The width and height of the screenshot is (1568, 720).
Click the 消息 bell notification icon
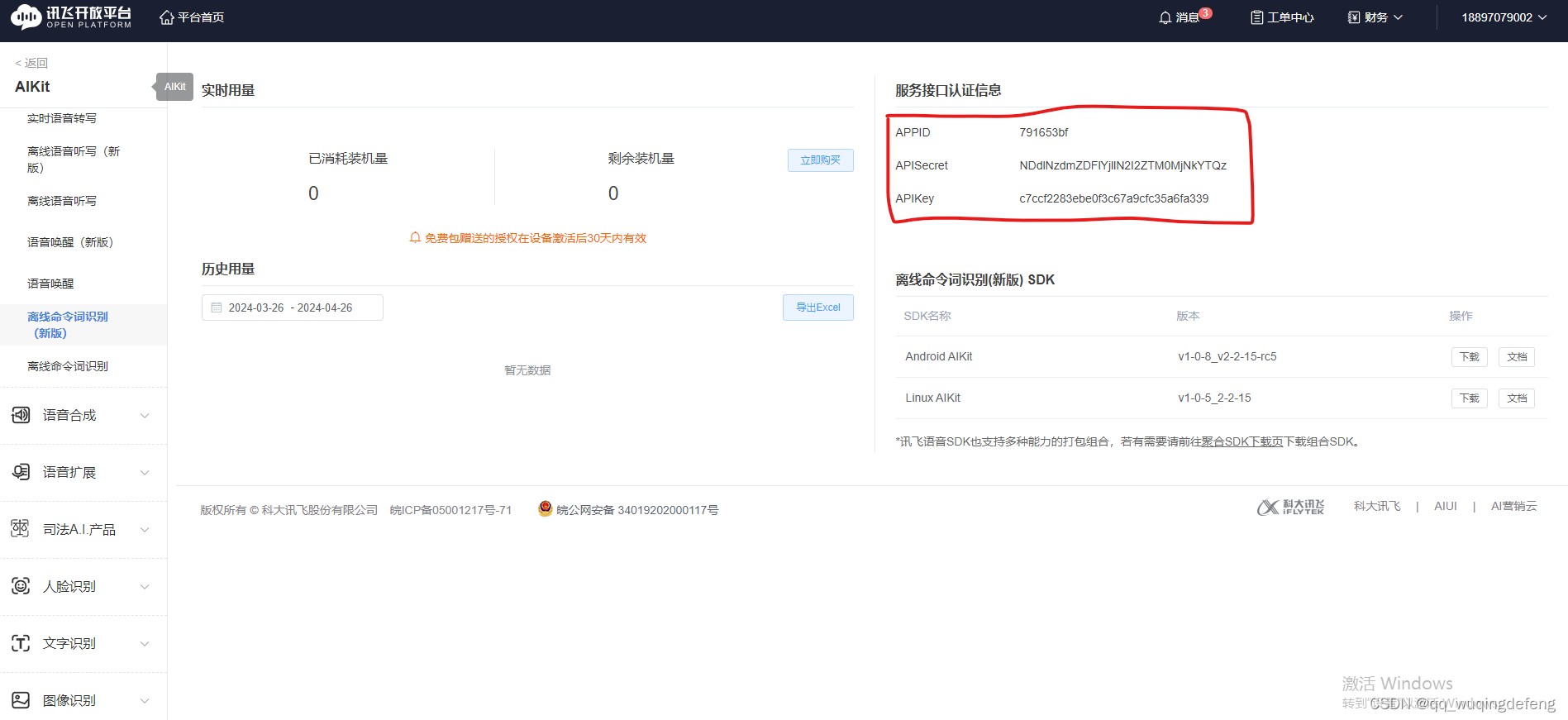(x=1165, y=17)
